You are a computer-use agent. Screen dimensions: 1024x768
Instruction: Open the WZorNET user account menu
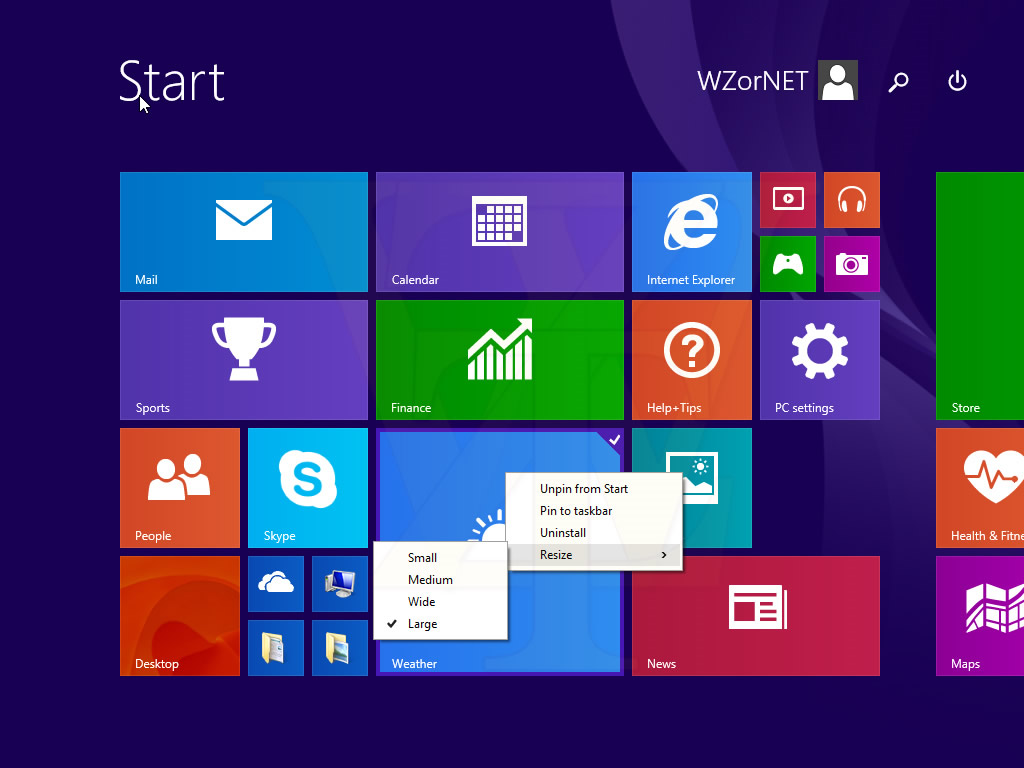[777, 81]
